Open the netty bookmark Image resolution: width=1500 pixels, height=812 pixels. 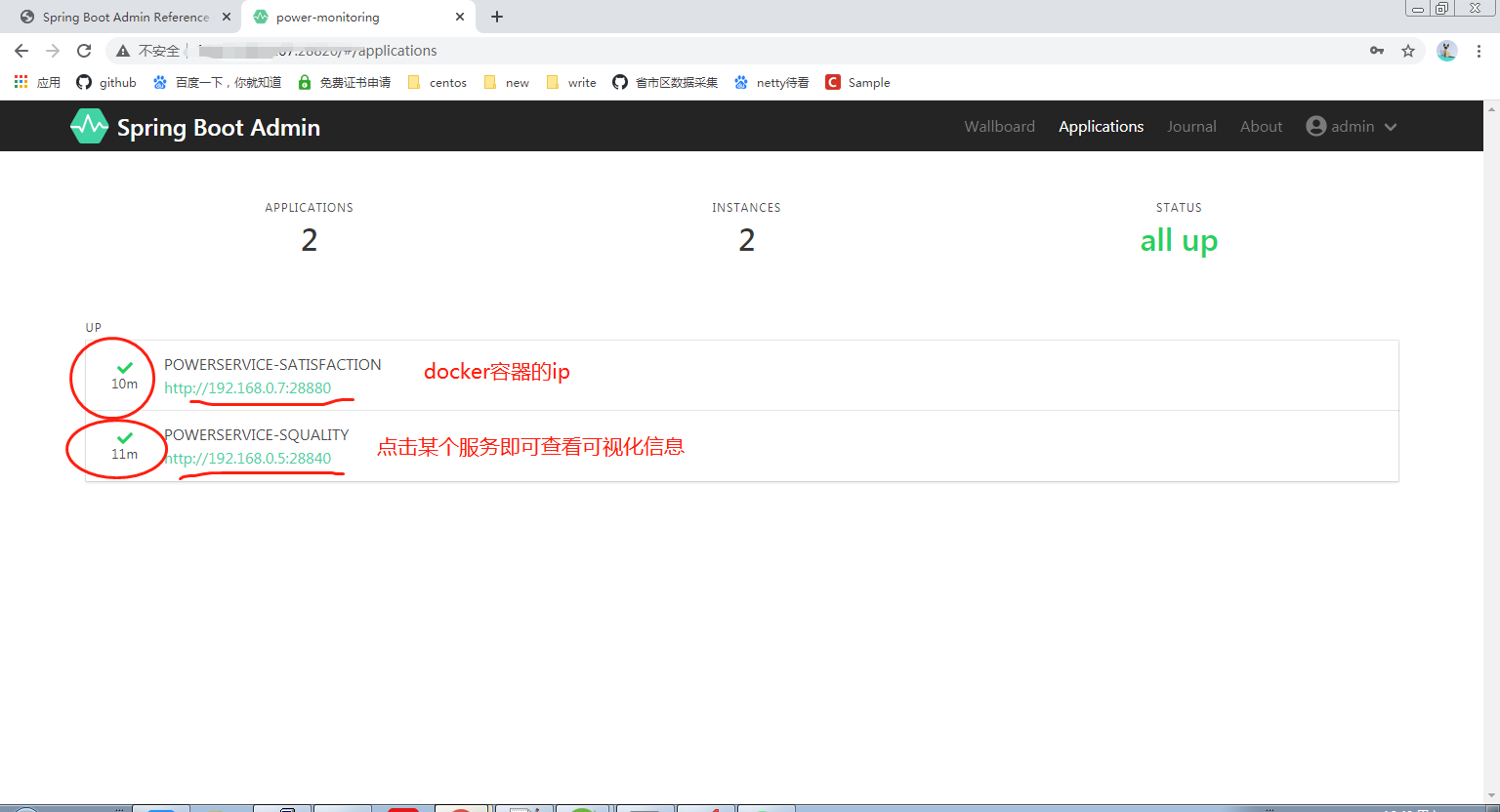point(771,82)
